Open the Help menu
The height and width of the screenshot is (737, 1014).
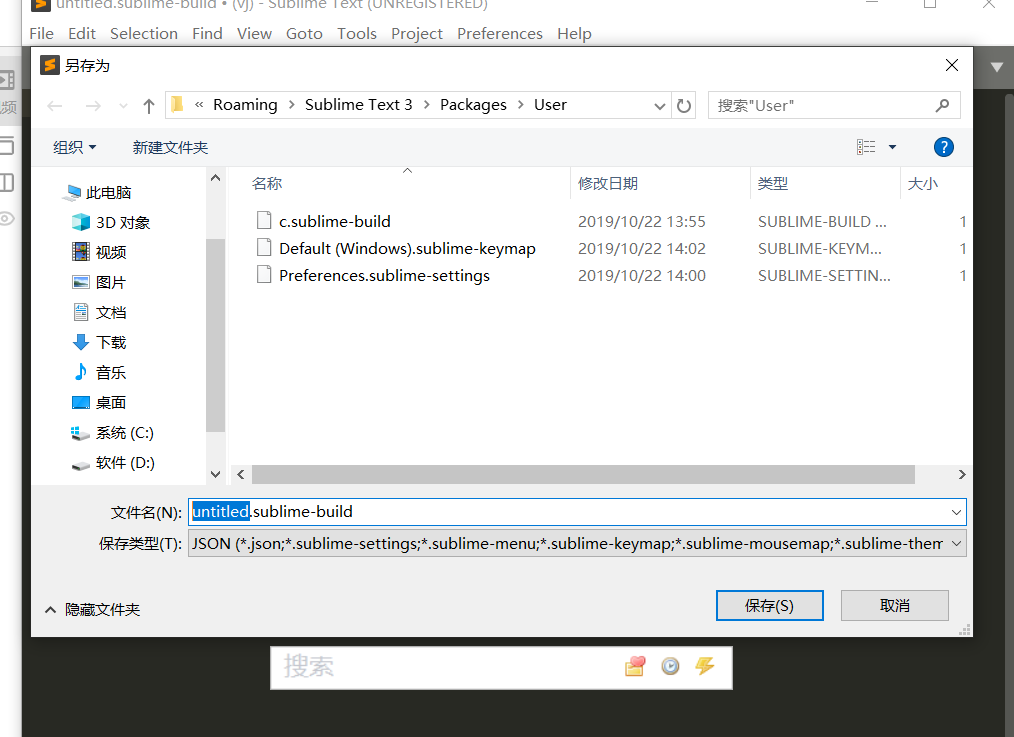click(x=574, y=34)
